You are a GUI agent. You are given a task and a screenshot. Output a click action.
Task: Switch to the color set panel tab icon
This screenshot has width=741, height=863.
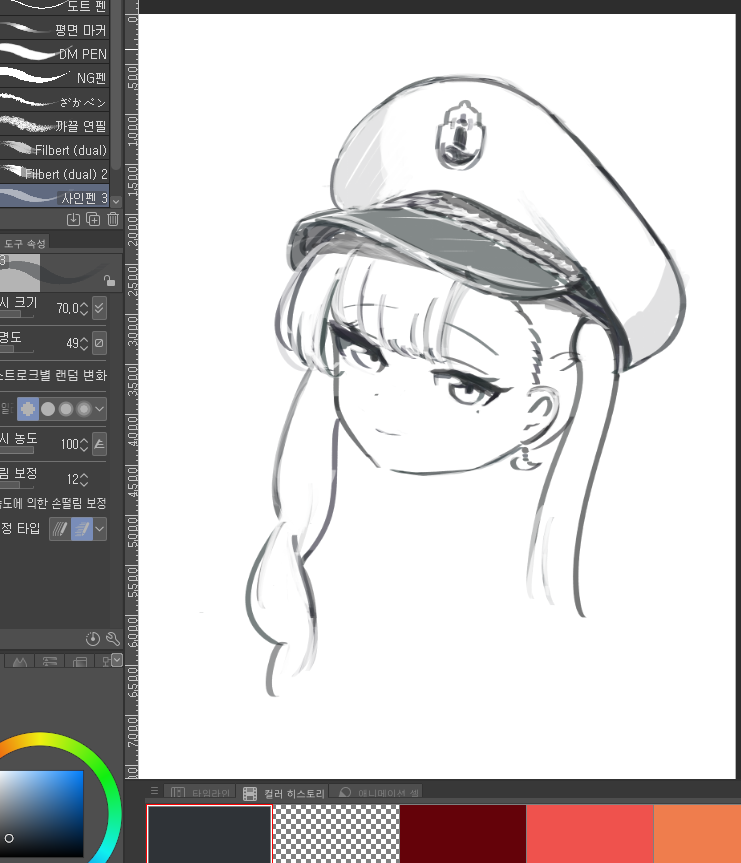(x=80, y=661)
